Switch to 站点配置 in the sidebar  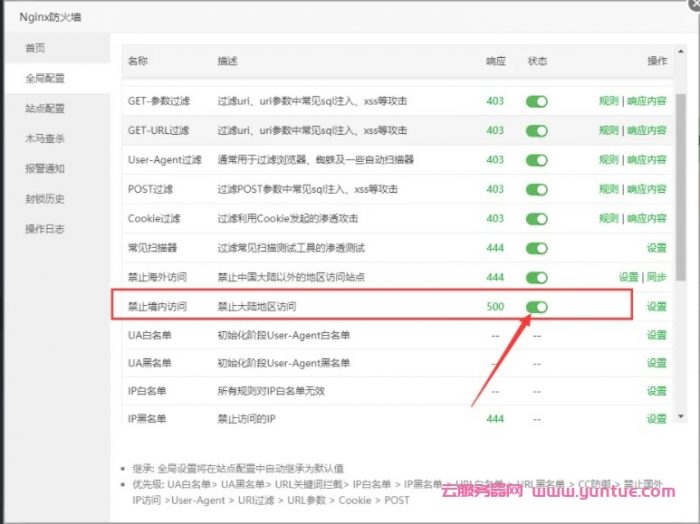pos(45,108)
